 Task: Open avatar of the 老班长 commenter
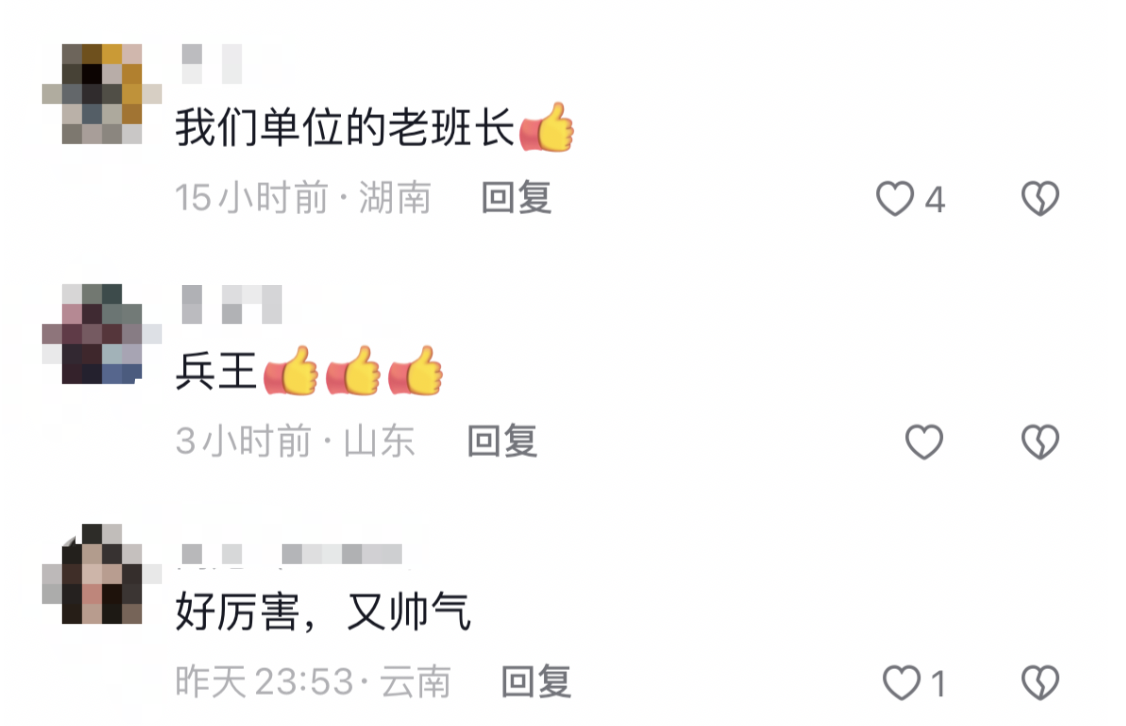click(x=102, y=94)
